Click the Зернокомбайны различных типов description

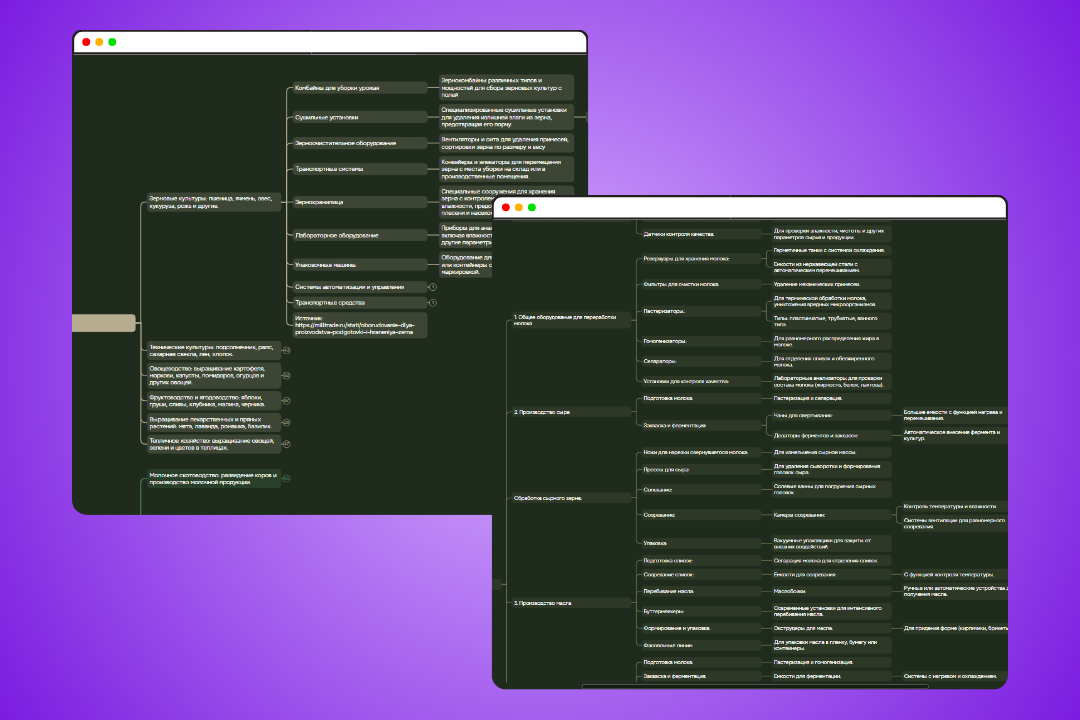pos(506,88)
